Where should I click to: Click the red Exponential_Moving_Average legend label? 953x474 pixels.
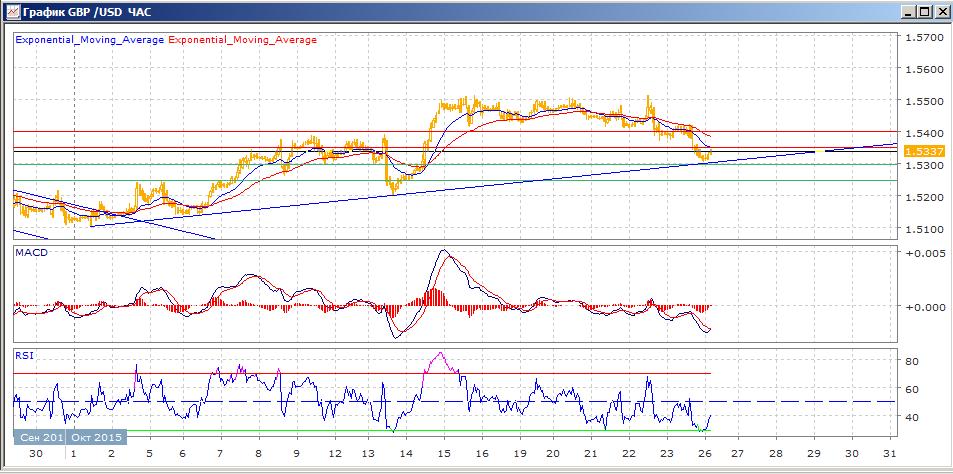tap(242, 40)
